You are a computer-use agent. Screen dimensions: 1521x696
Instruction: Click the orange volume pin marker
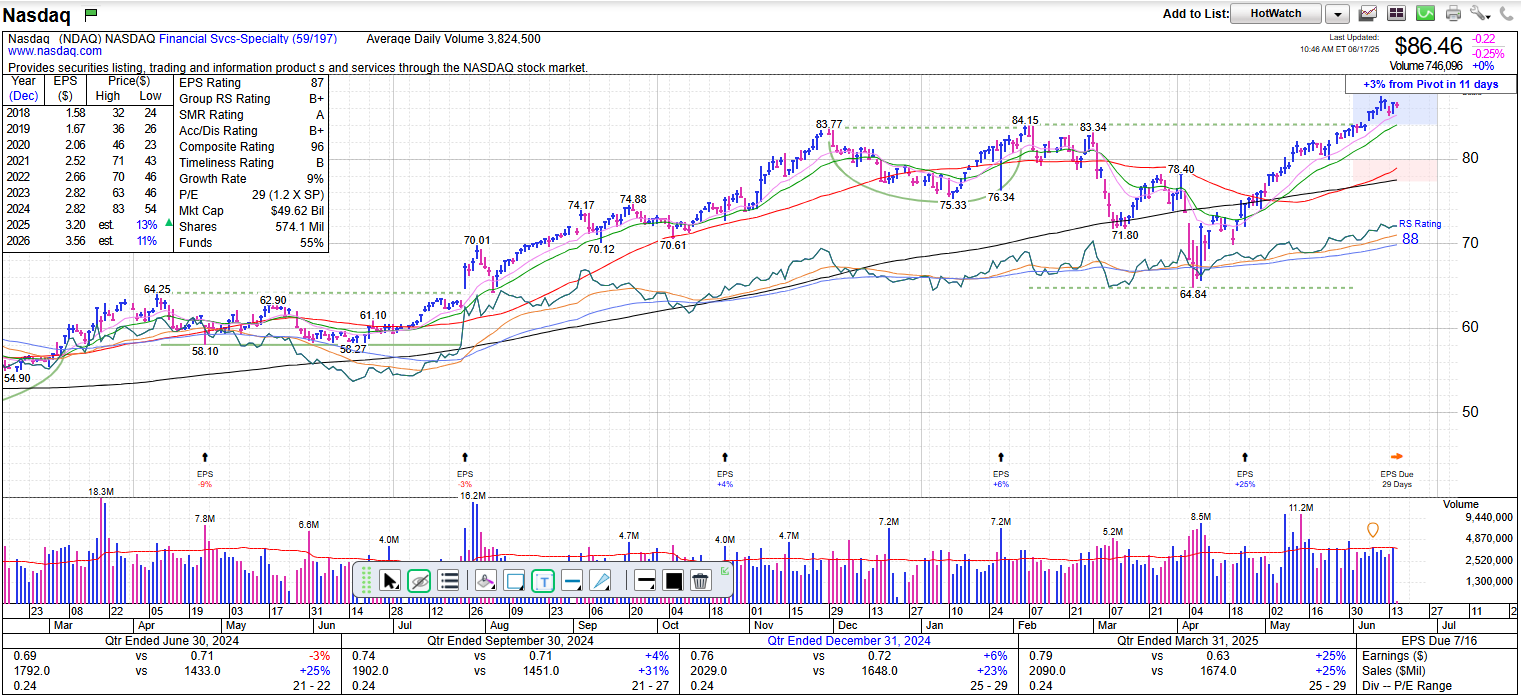[1373, 530]
